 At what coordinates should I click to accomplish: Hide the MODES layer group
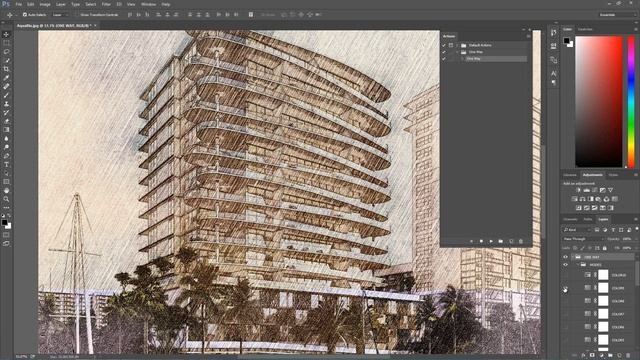[565, 265]
